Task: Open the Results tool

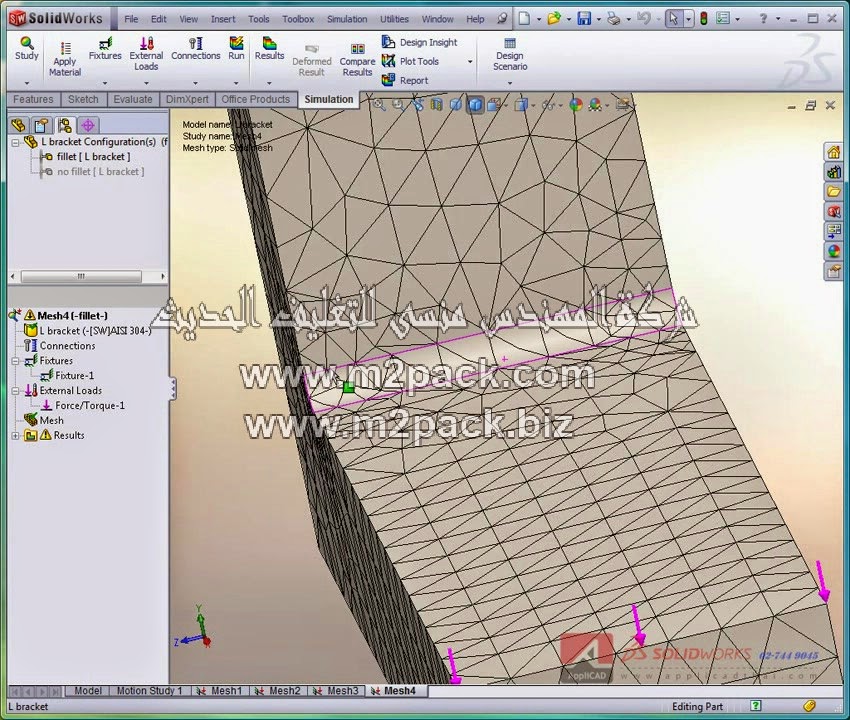Action: coord(269,49)
